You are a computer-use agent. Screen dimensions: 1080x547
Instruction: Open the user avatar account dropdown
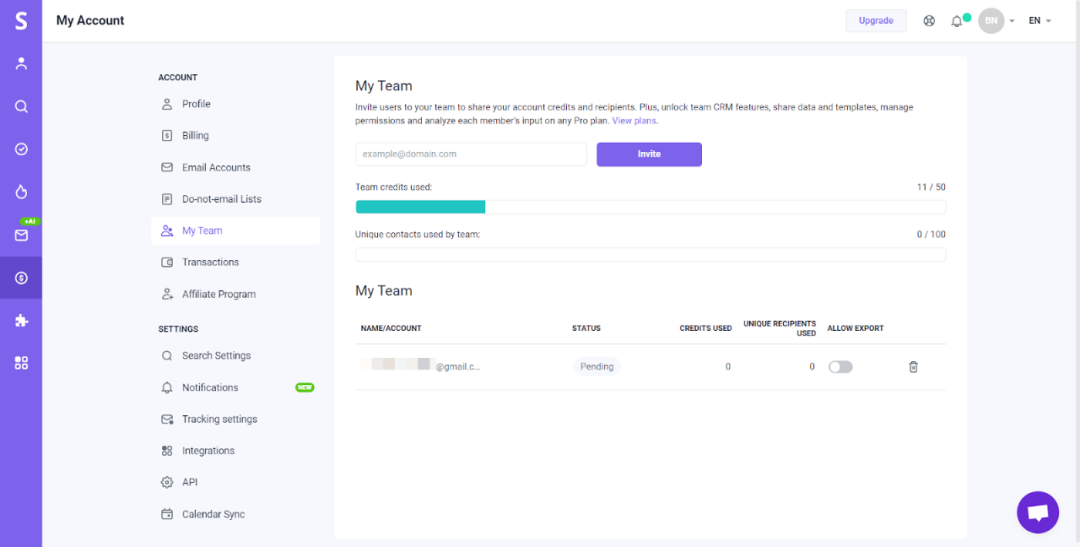[x=996, y=21]
